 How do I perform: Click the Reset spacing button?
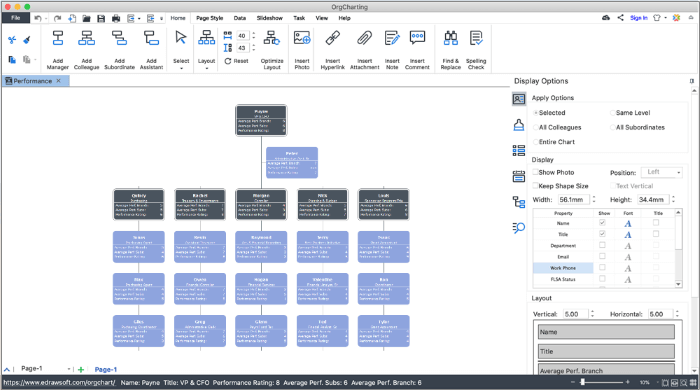(236, 61)
